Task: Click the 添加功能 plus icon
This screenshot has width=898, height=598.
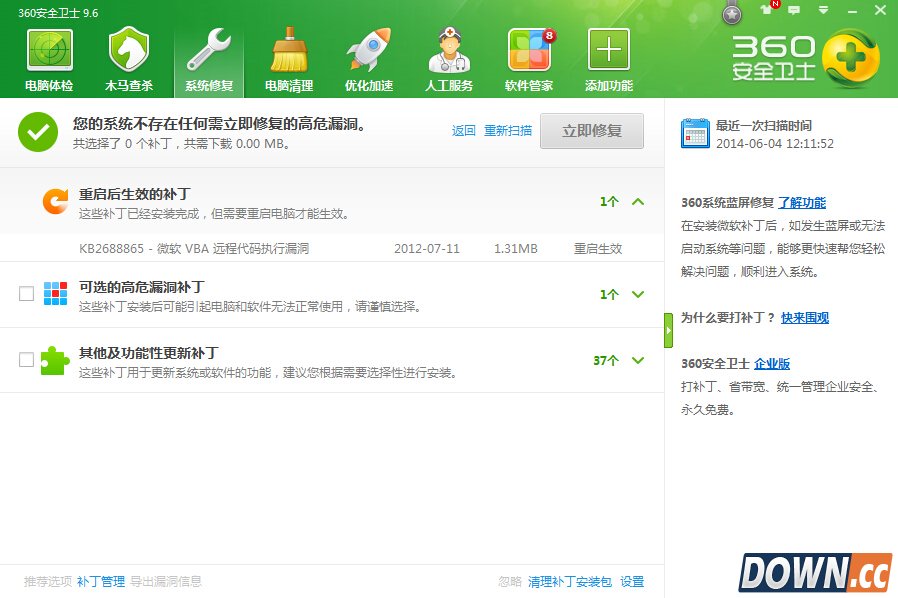Action: click(x=609, y=50)
